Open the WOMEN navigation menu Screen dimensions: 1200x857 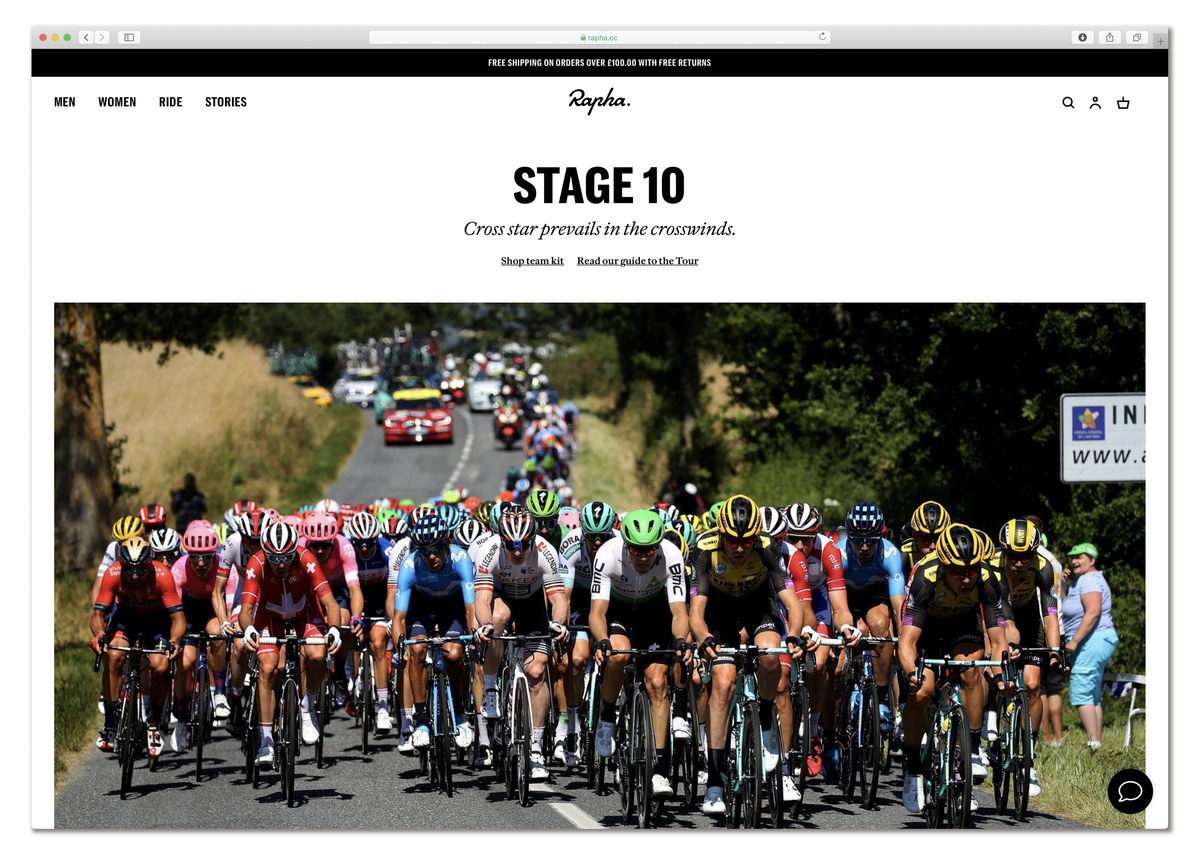[117, 102]
